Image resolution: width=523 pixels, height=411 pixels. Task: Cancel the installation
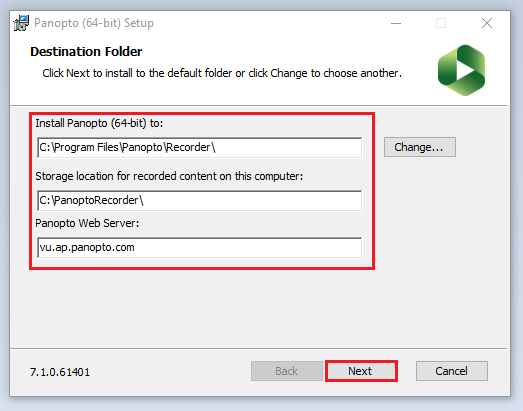click(452, 371)
